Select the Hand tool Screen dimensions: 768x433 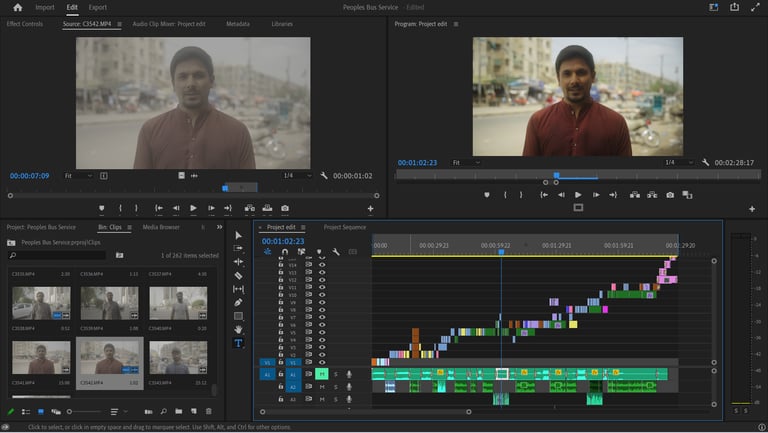tap(238, 330)
